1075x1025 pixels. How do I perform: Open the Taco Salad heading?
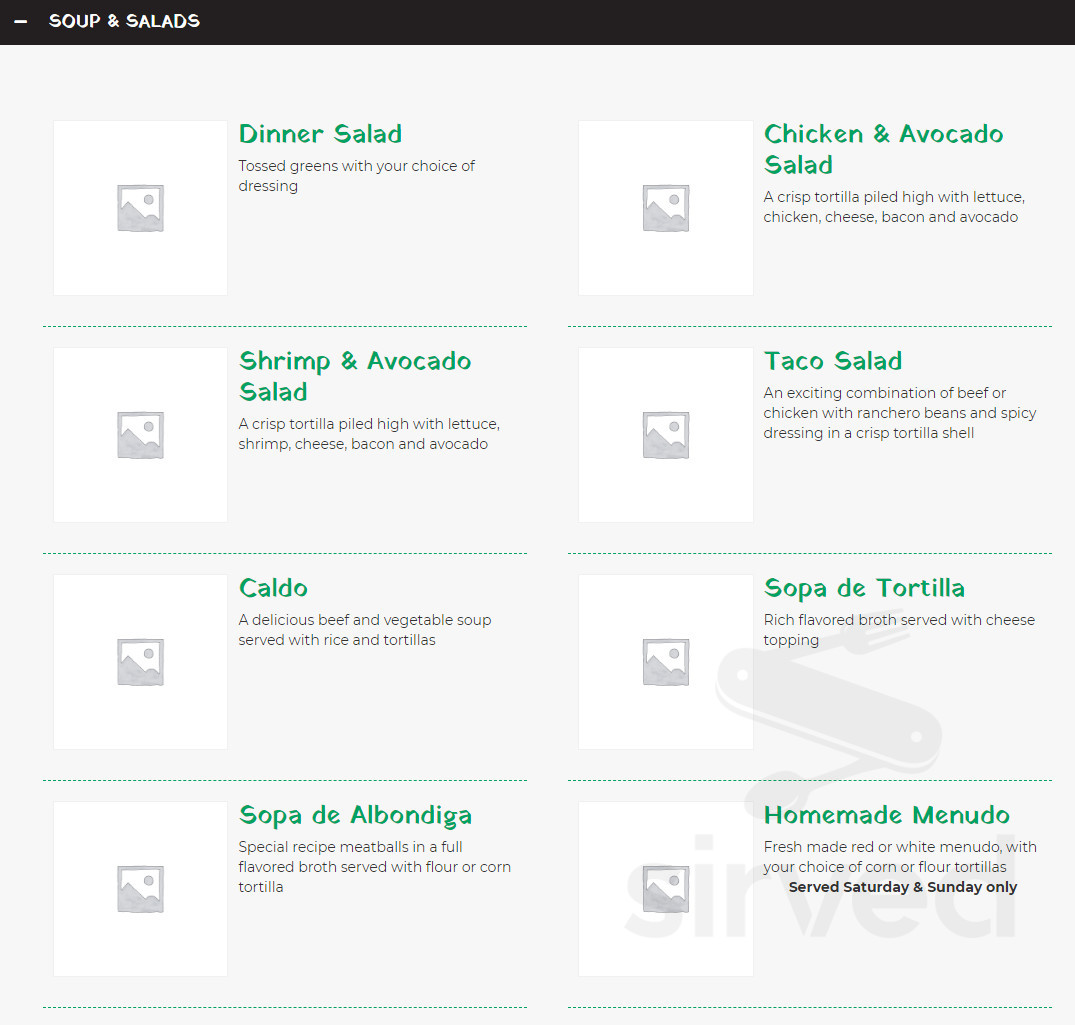(x=832, y=361)
